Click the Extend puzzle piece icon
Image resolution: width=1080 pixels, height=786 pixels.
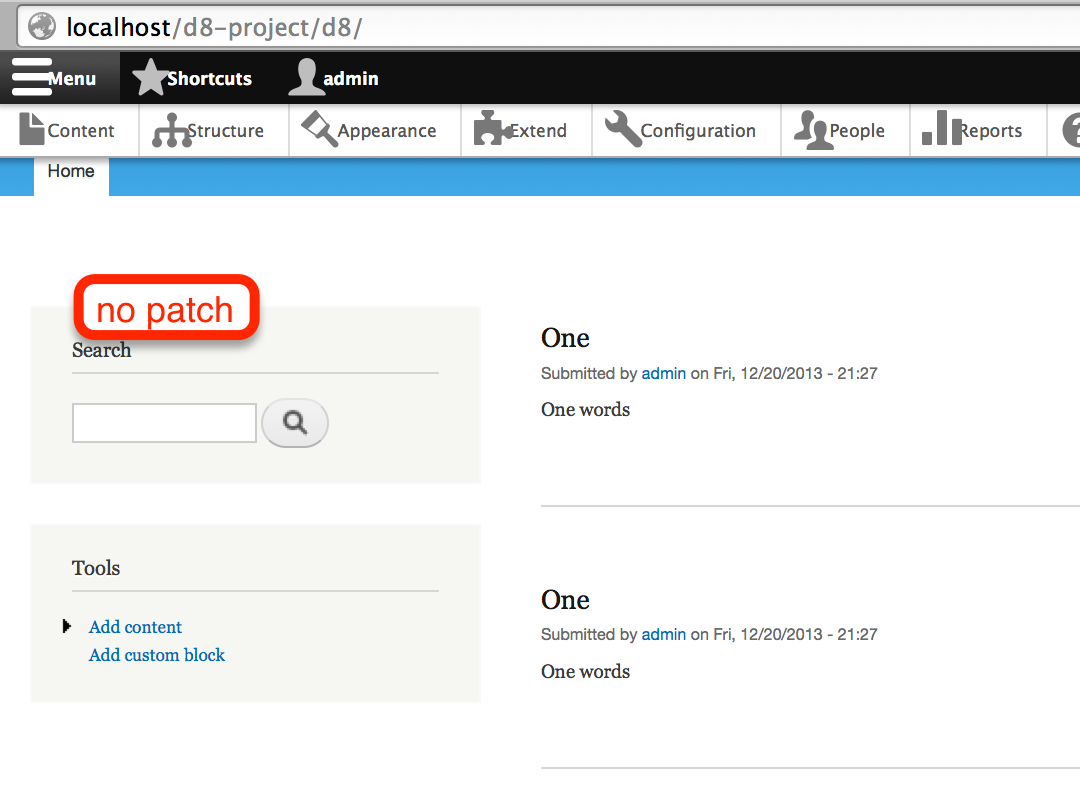[x=492, y=128]
